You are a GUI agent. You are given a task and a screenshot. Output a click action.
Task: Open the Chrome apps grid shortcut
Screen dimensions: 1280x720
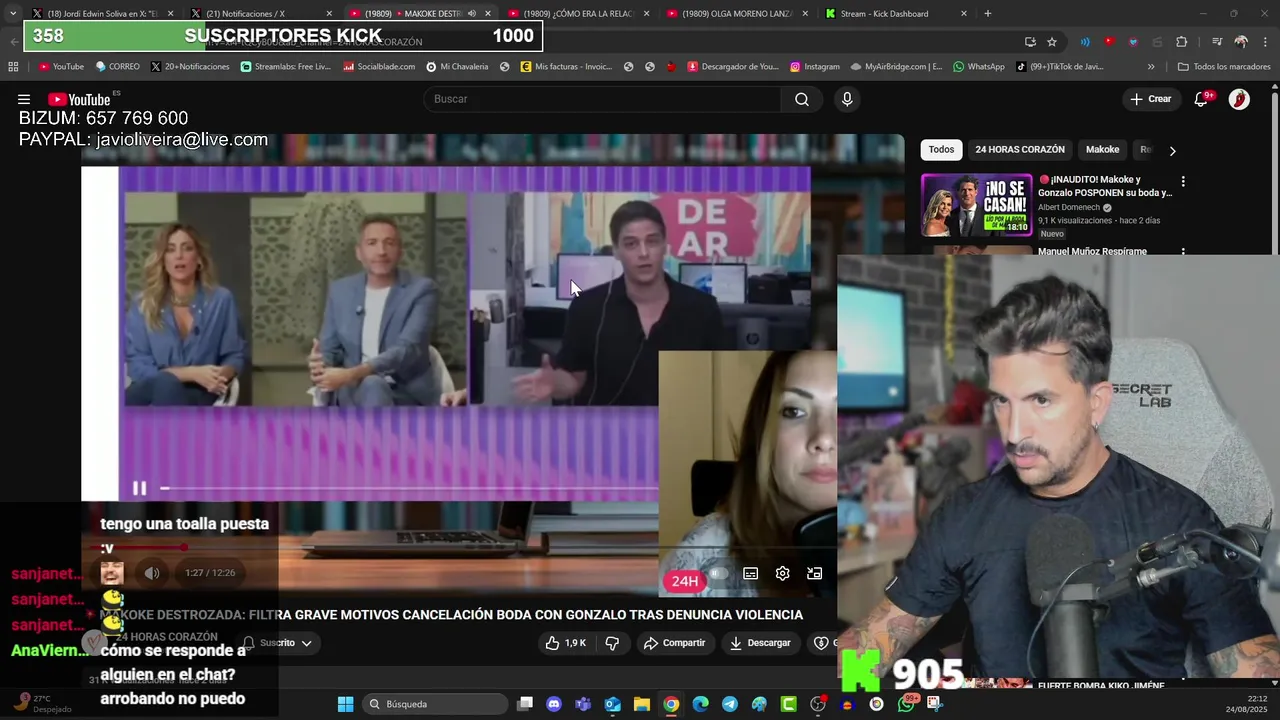13,67
